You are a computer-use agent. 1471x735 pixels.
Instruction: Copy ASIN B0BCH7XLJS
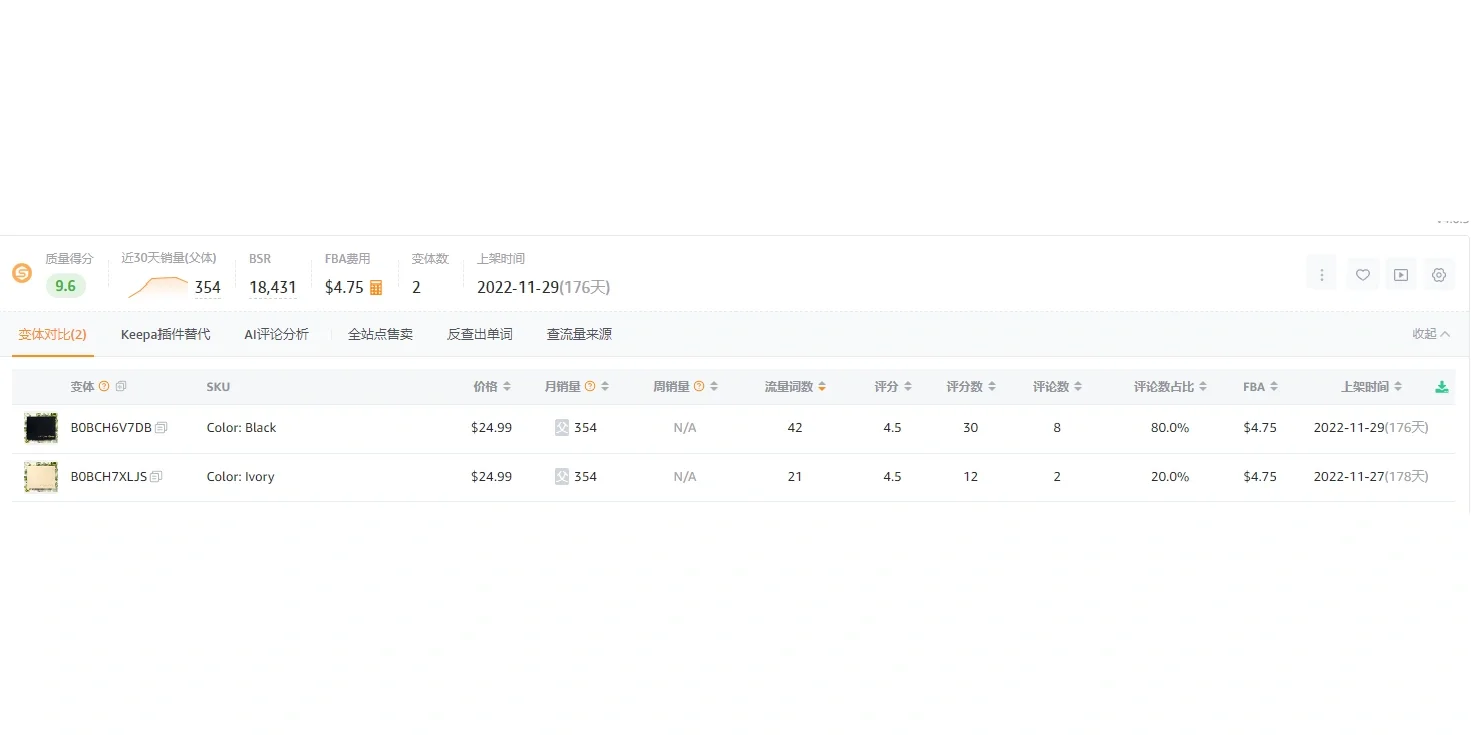156,477
